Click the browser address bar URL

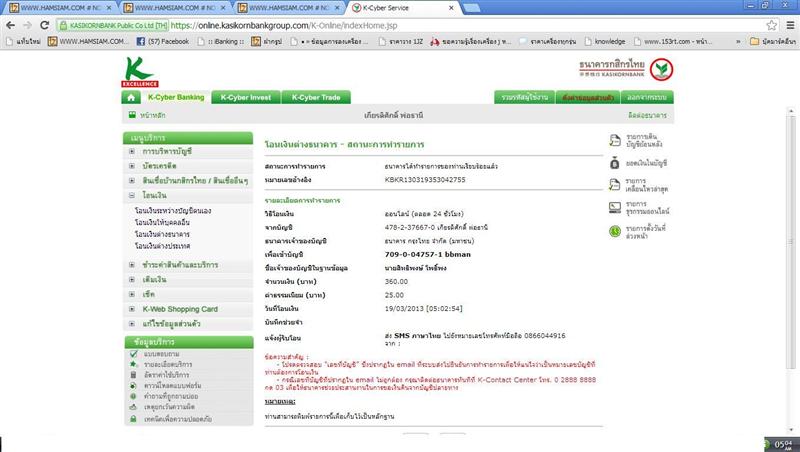tap(284, 25)
